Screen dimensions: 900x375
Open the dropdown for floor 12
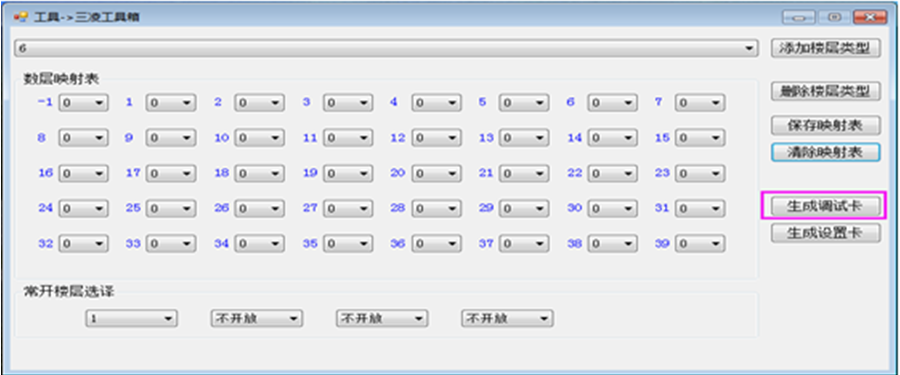[436, 138]
